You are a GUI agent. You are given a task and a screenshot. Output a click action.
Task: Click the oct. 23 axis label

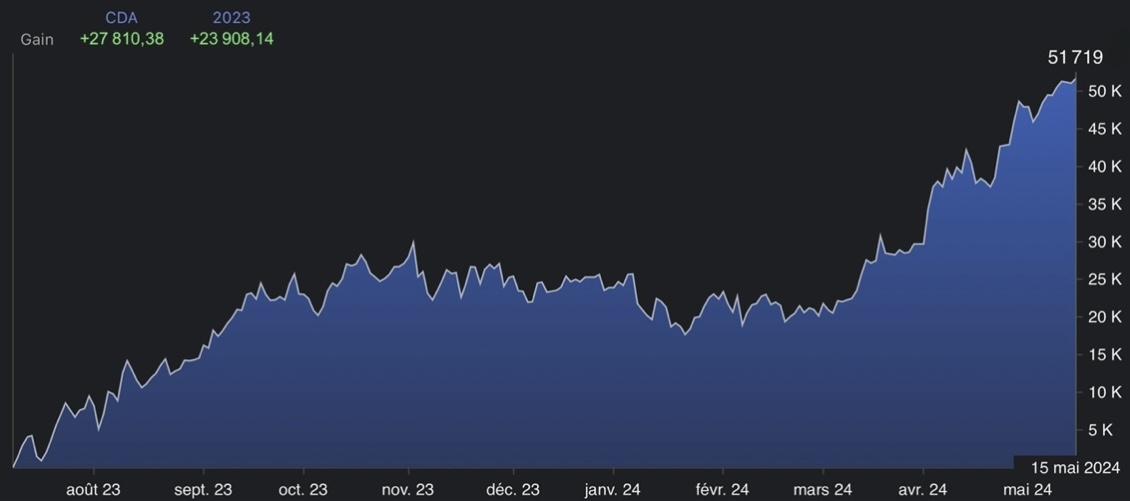click(x=303, y=490)
